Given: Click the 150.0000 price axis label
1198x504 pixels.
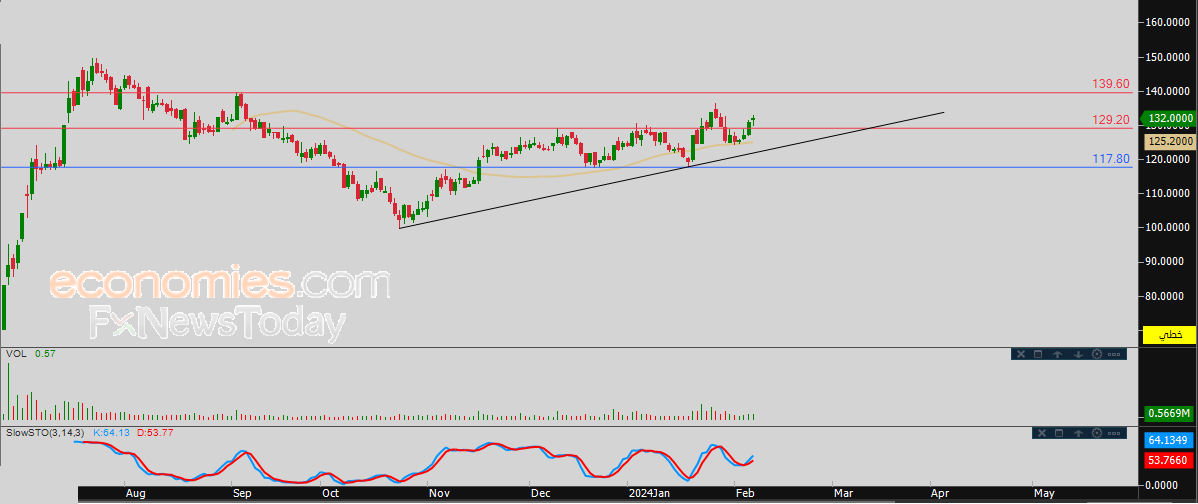Looking at the screenshot, I should point(1168,57).
